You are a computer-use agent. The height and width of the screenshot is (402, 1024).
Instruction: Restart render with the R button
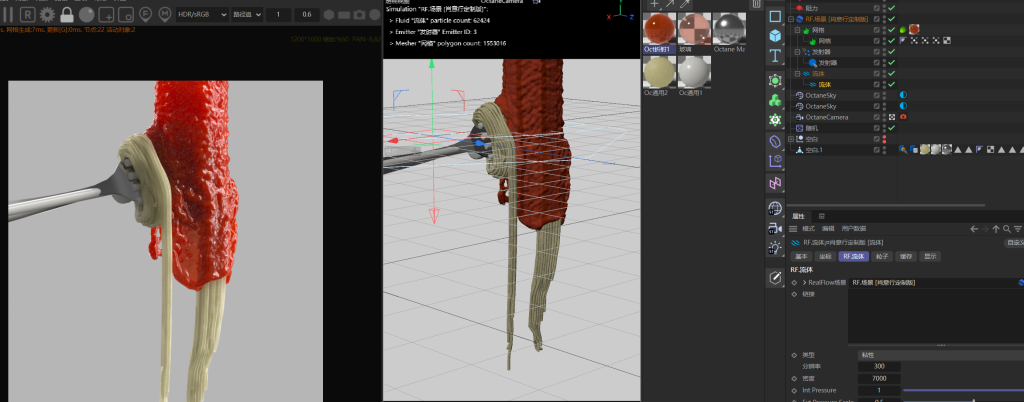click(x=27, y=14)
